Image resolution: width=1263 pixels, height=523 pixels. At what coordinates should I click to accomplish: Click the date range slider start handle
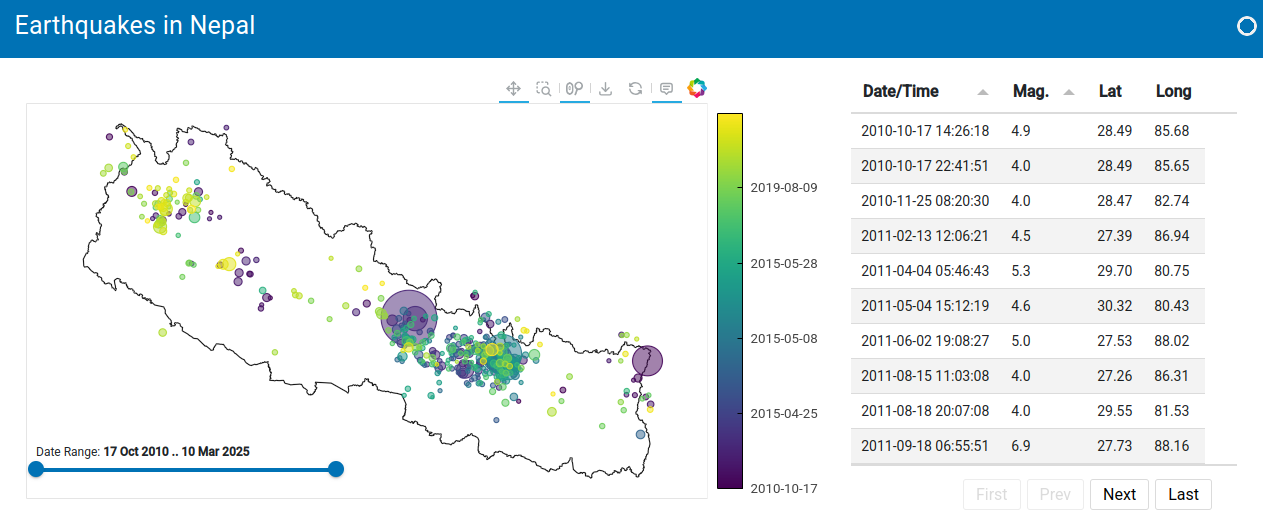click(x=36, y=469)
